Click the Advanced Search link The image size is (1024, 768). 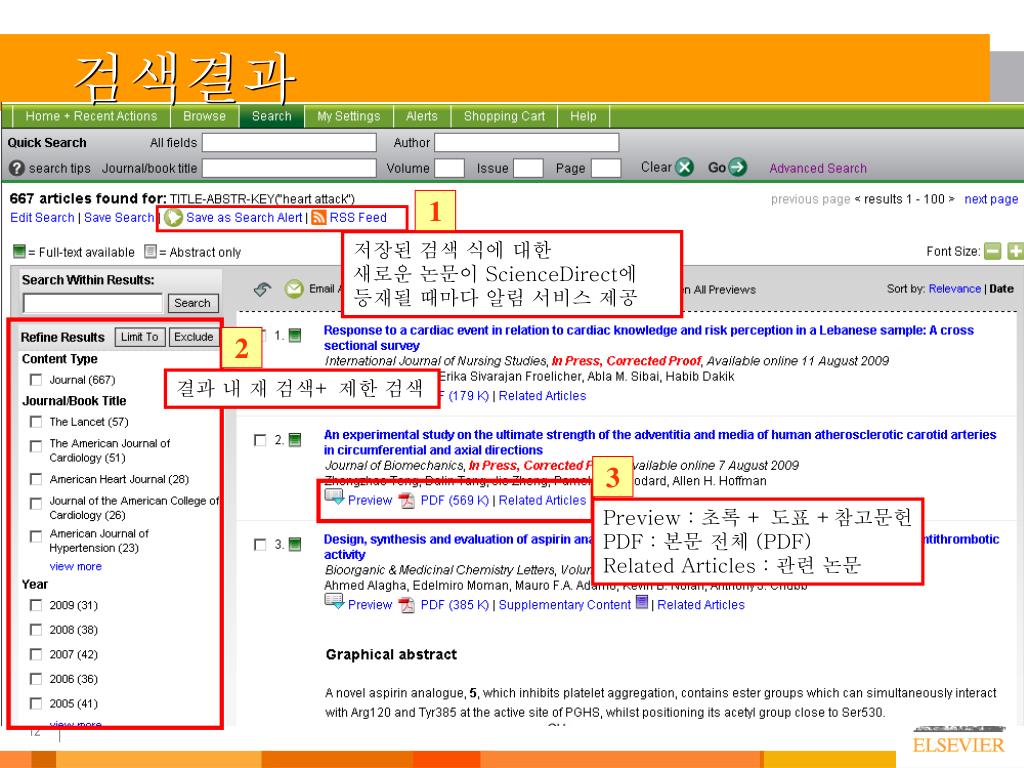[818, 168]
